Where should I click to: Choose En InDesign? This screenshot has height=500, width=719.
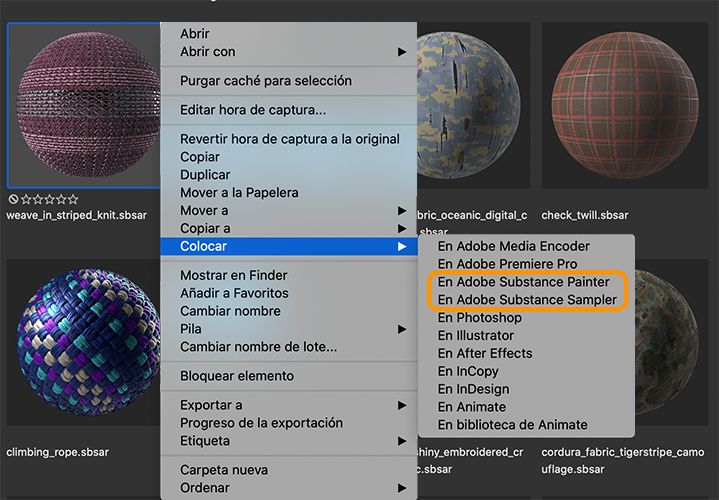526,389
